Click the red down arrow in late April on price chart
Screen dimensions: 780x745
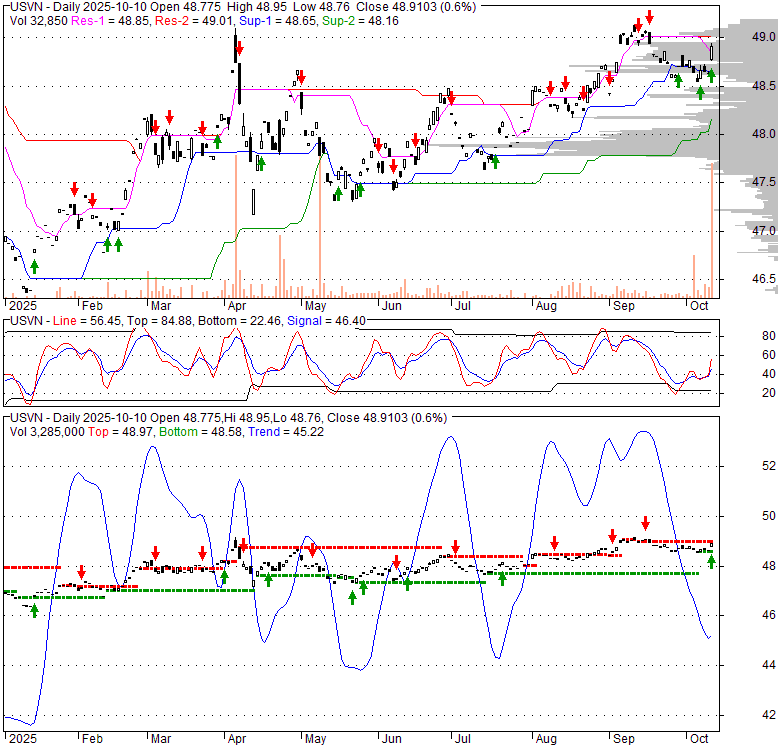(299, 76)
